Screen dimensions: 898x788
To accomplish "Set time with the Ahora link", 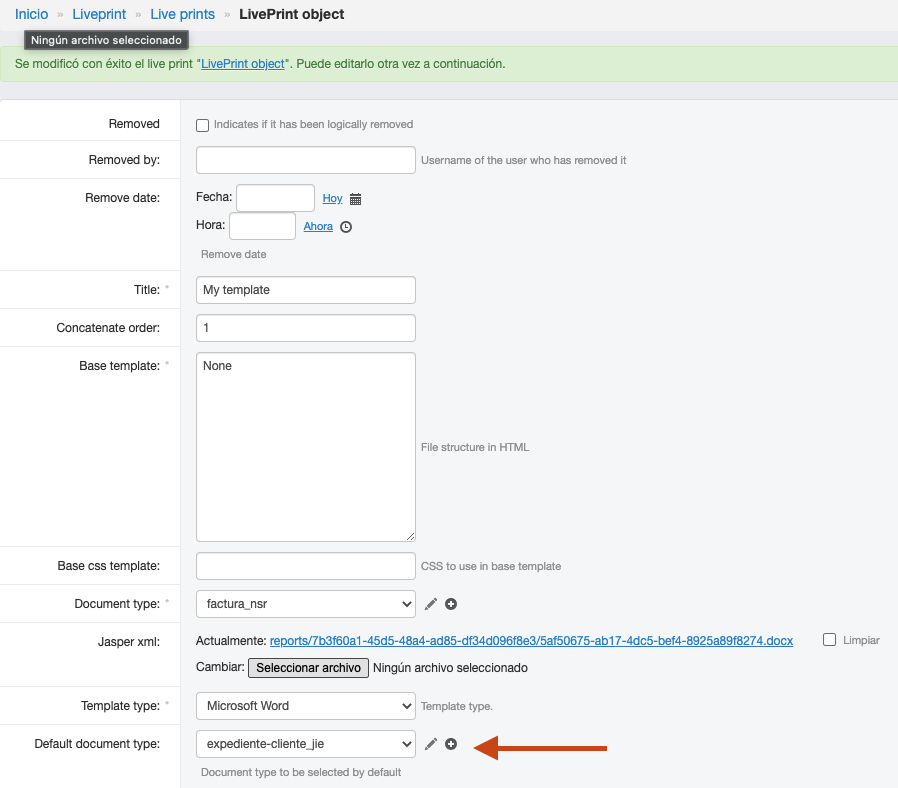I will tap(318, 226).
